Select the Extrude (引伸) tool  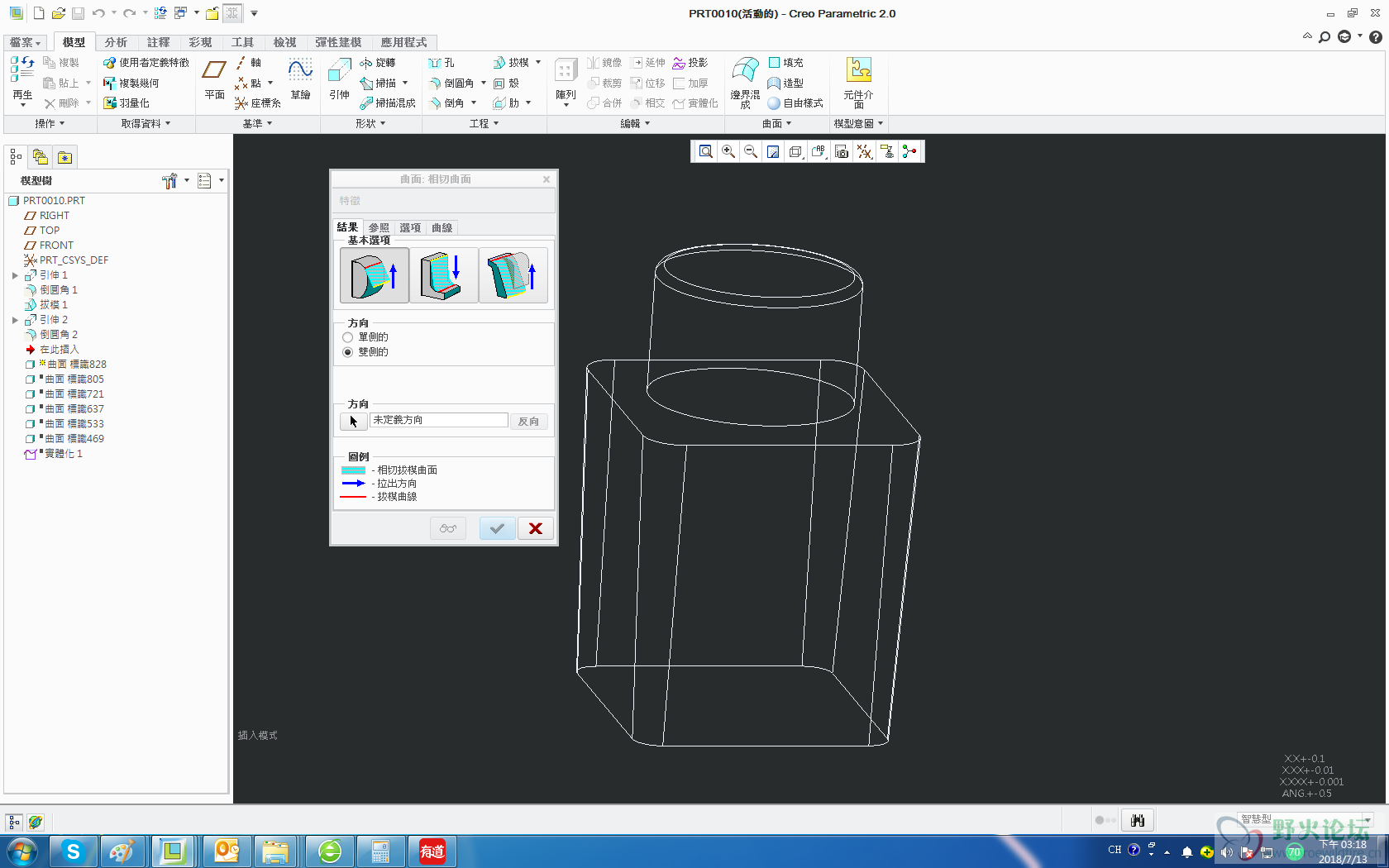coord(340,80)
